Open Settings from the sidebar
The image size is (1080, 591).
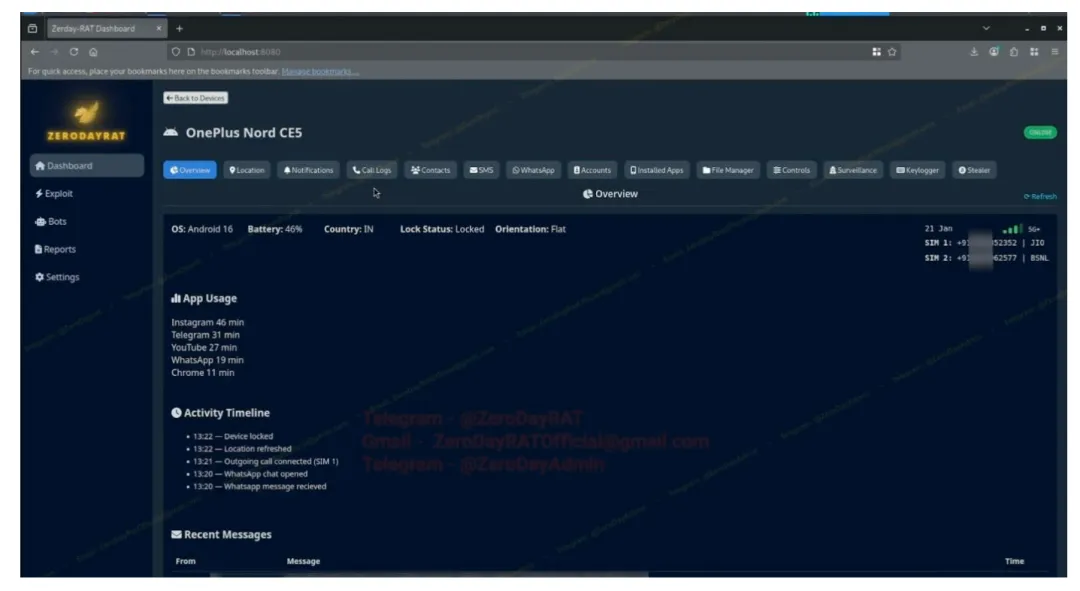coord(57,277)
